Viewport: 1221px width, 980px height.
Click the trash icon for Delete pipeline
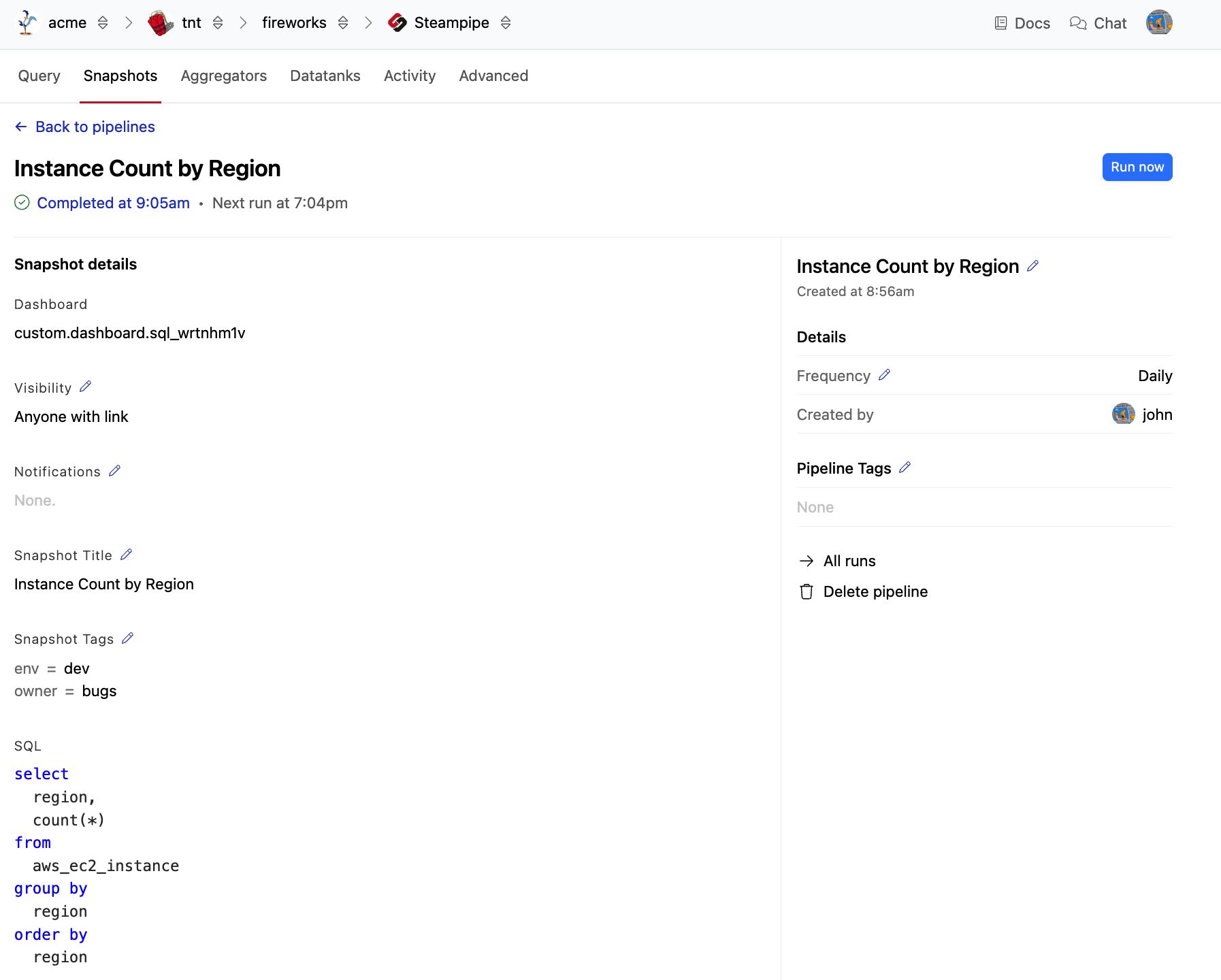tap(807, 592)
